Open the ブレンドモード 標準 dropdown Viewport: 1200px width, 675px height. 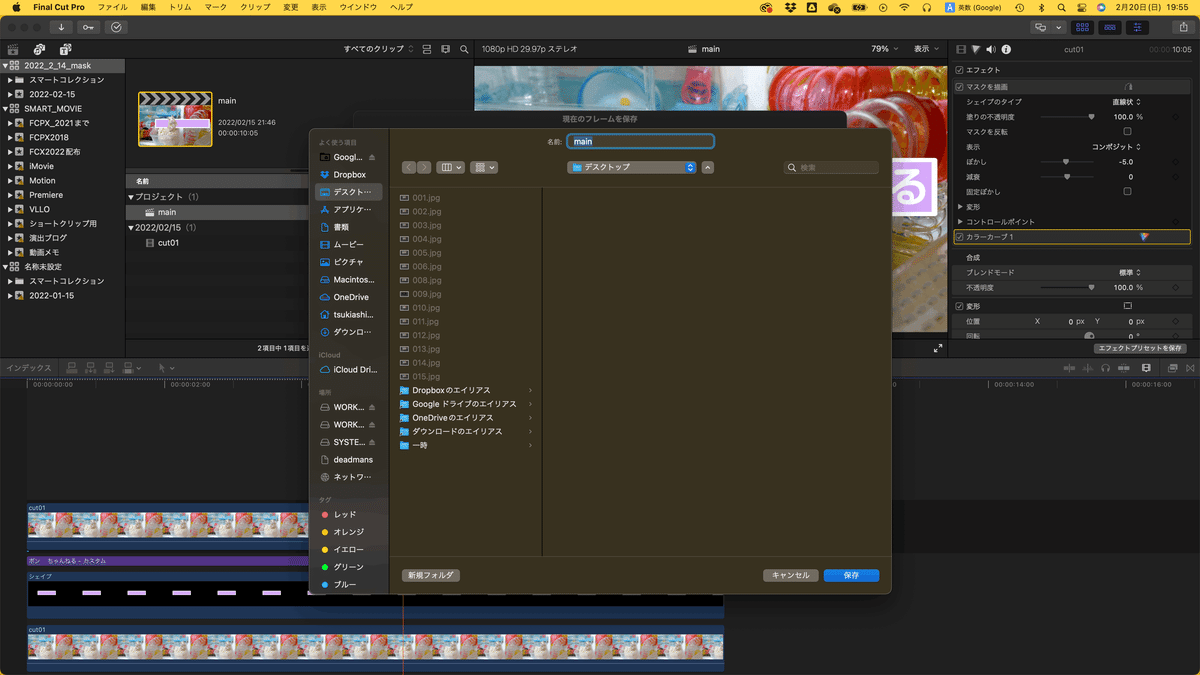pyautogui.click(x=1131, y=272)
